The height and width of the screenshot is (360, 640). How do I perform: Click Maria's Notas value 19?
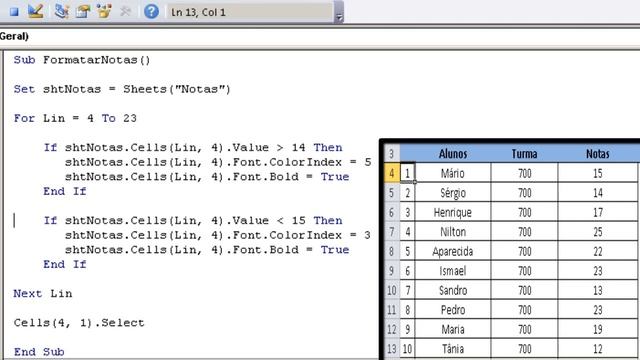pos(598,329)
